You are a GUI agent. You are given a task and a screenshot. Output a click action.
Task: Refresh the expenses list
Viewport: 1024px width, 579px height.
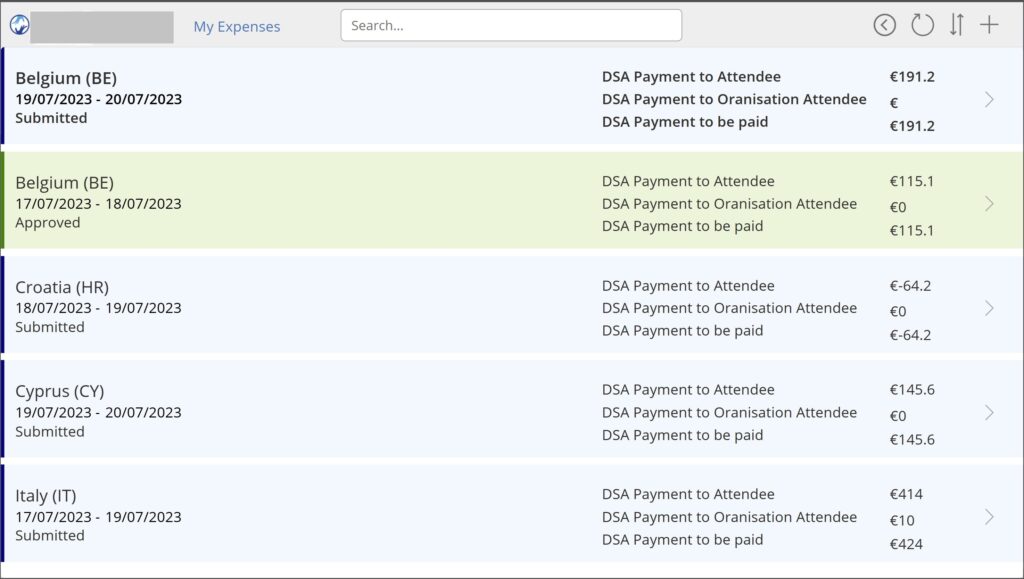coord(922,25)
